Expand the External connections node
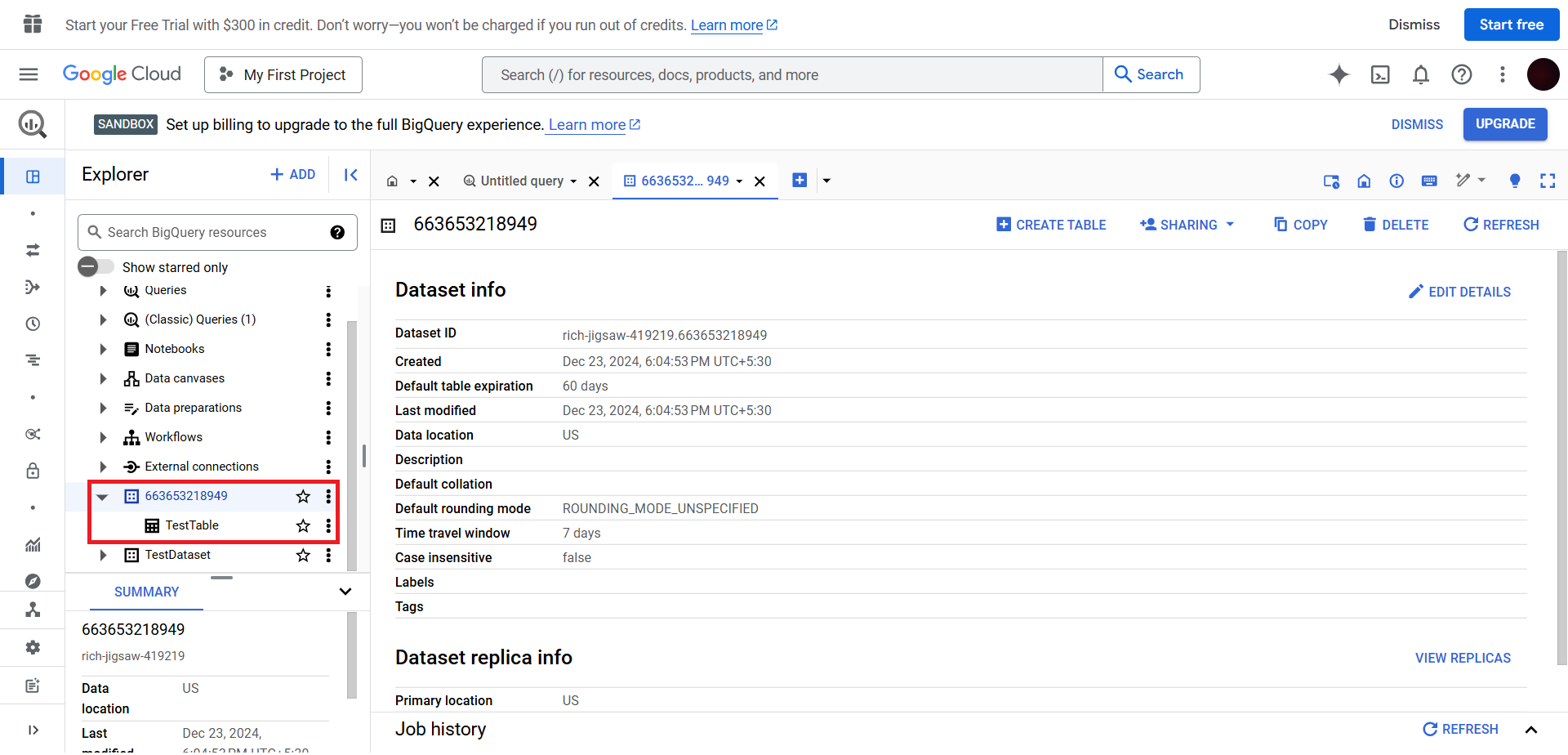1568x755 pixels. tap(103, 467)
